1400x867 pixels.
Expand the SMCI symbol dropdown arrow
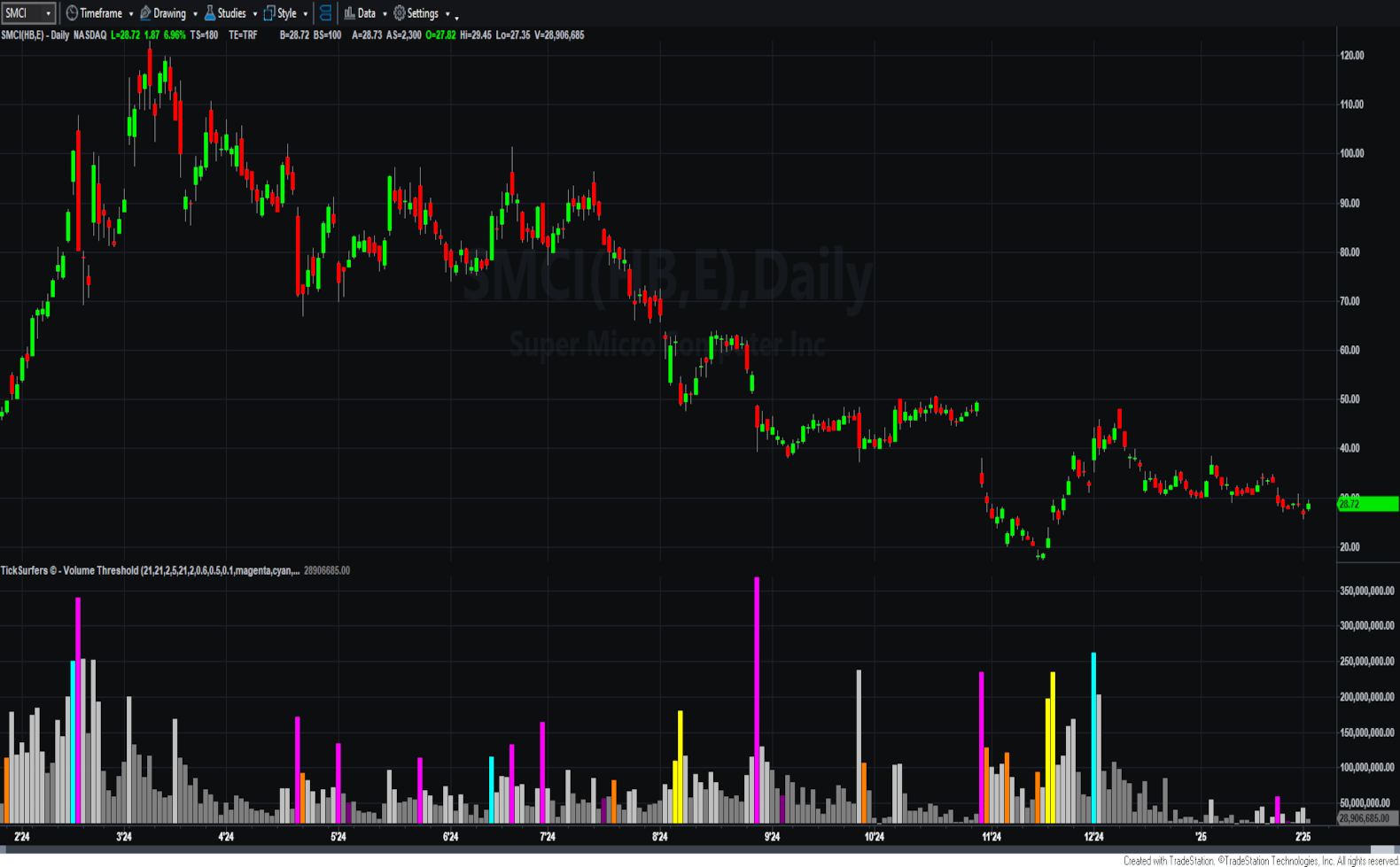pyautogui.click(x=48, y=14)
